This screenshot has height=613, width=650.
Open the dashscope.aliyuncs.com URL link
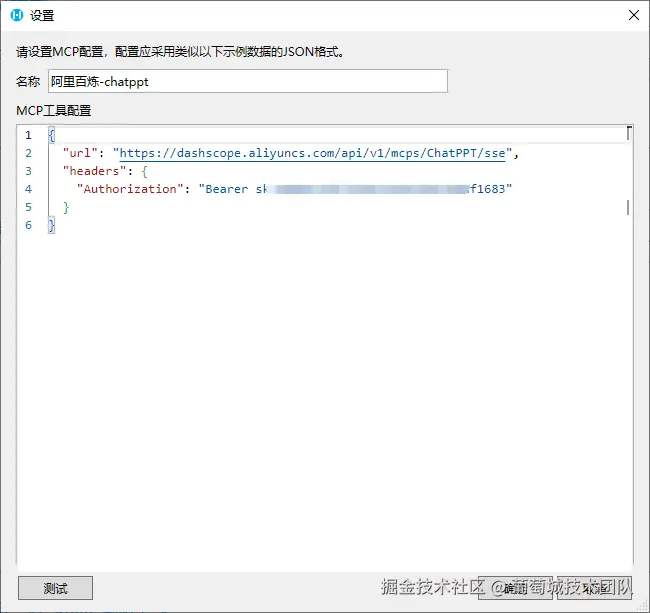point(312,153)
